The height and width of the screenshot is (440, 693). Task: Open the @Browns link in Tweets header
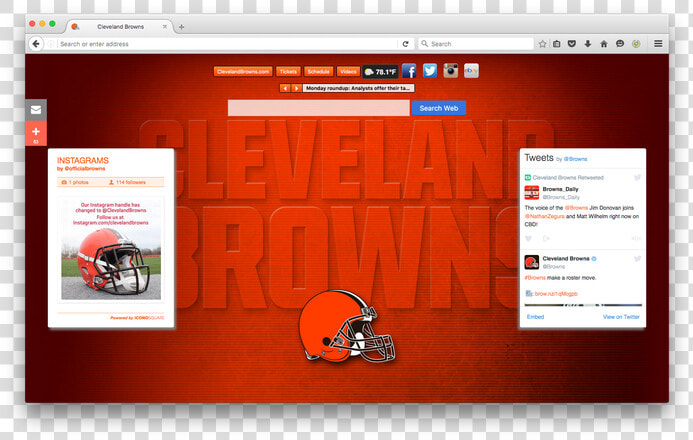click(x=575, y=159)
